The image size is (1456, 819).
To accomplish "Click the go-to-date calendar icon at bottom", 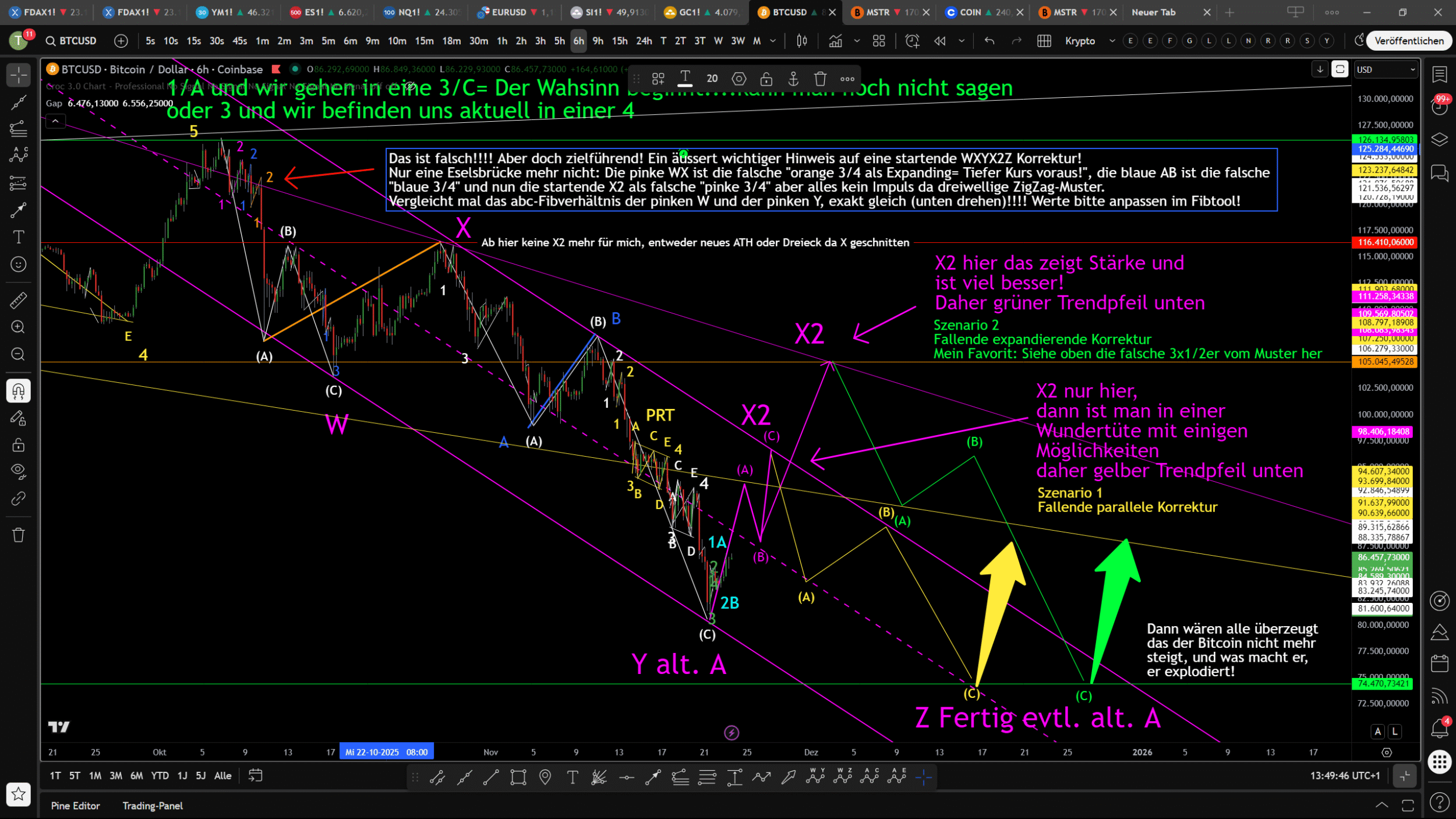I will click(x=255, y=775).
